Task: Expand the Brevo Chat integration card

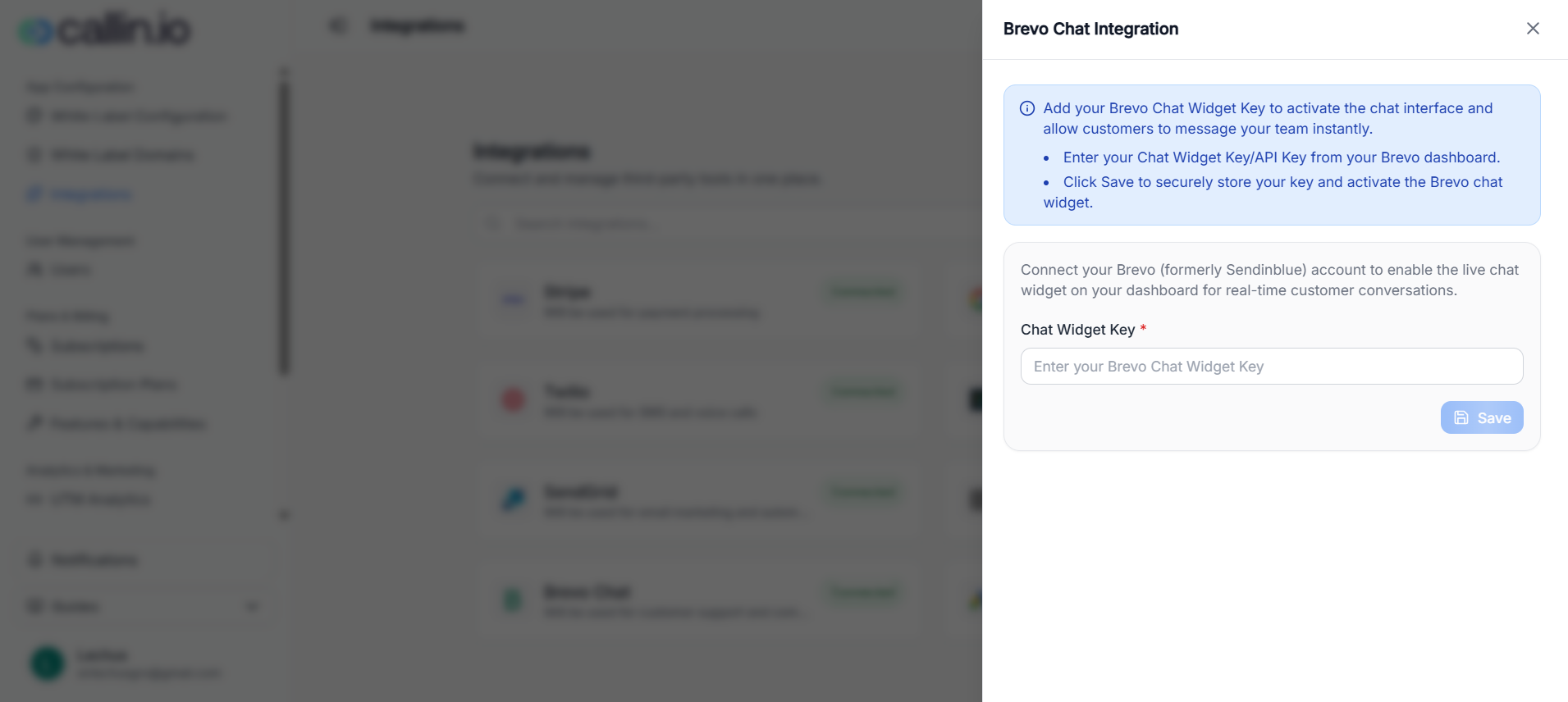Action: pyautogui.click(x=700, y=600)
